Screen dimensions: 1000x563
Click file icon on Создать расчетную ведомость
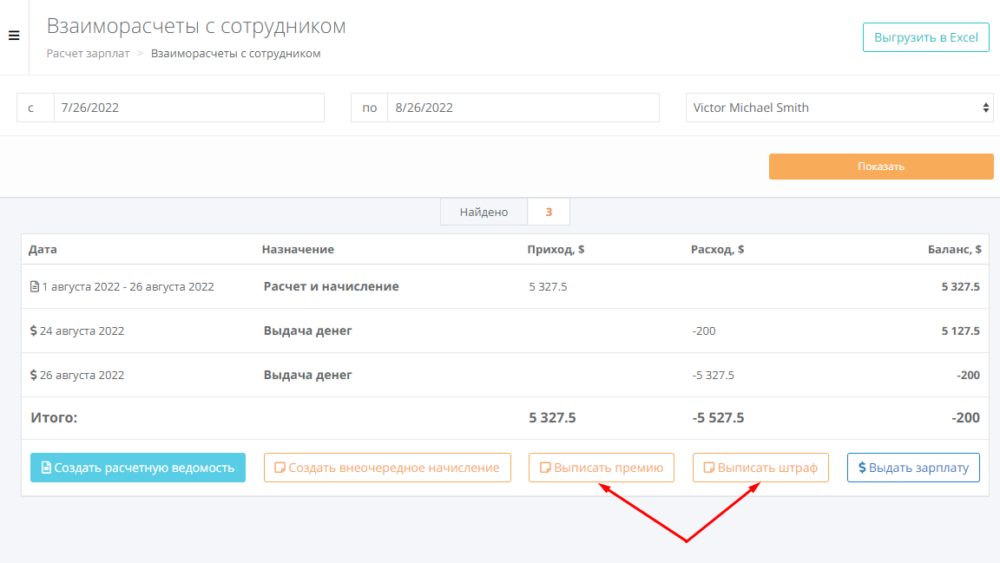(x=46, y=468)
